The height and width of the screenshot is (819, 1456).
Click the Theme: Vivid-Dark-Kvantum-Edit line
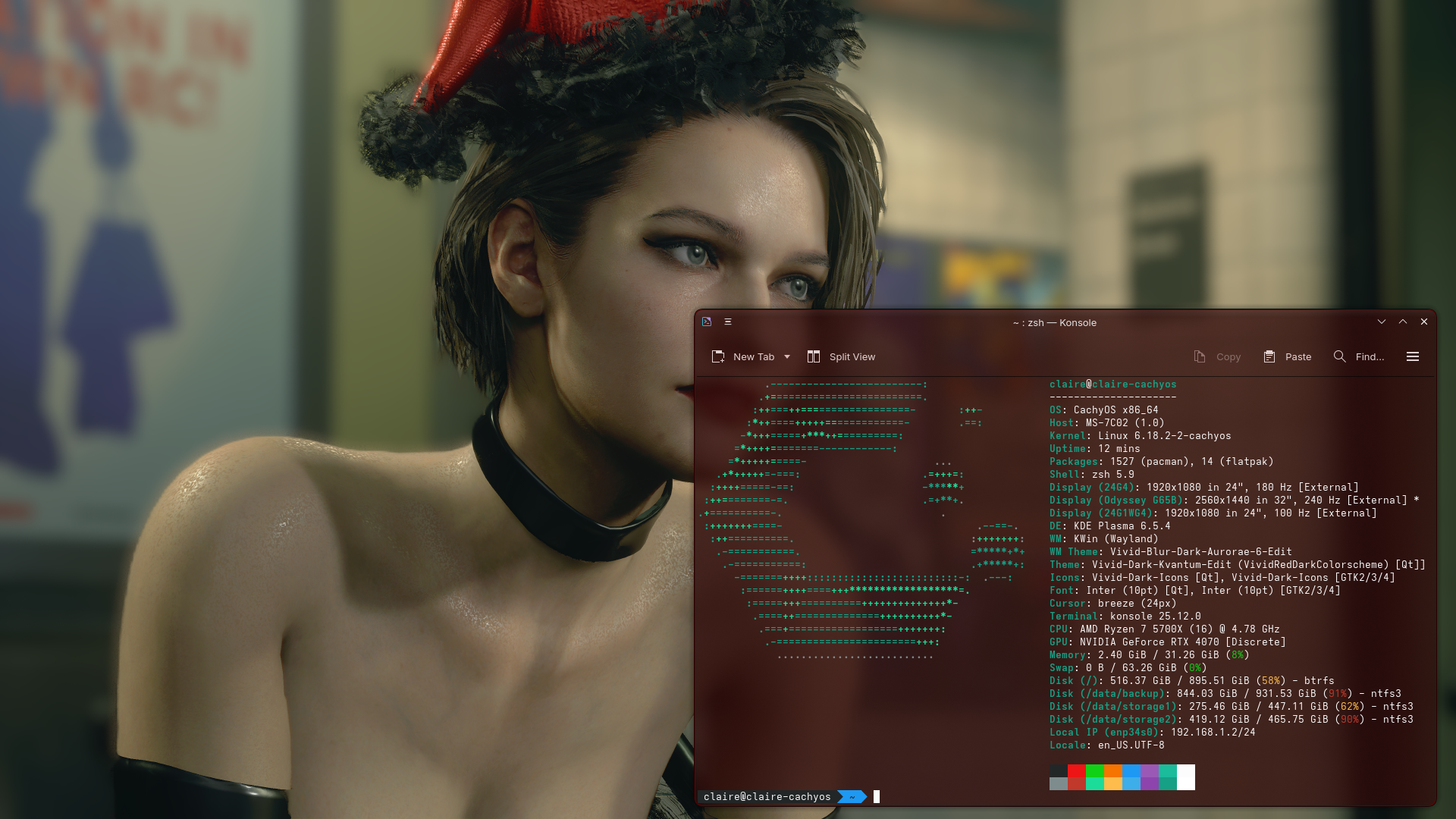coord(1238,565)
